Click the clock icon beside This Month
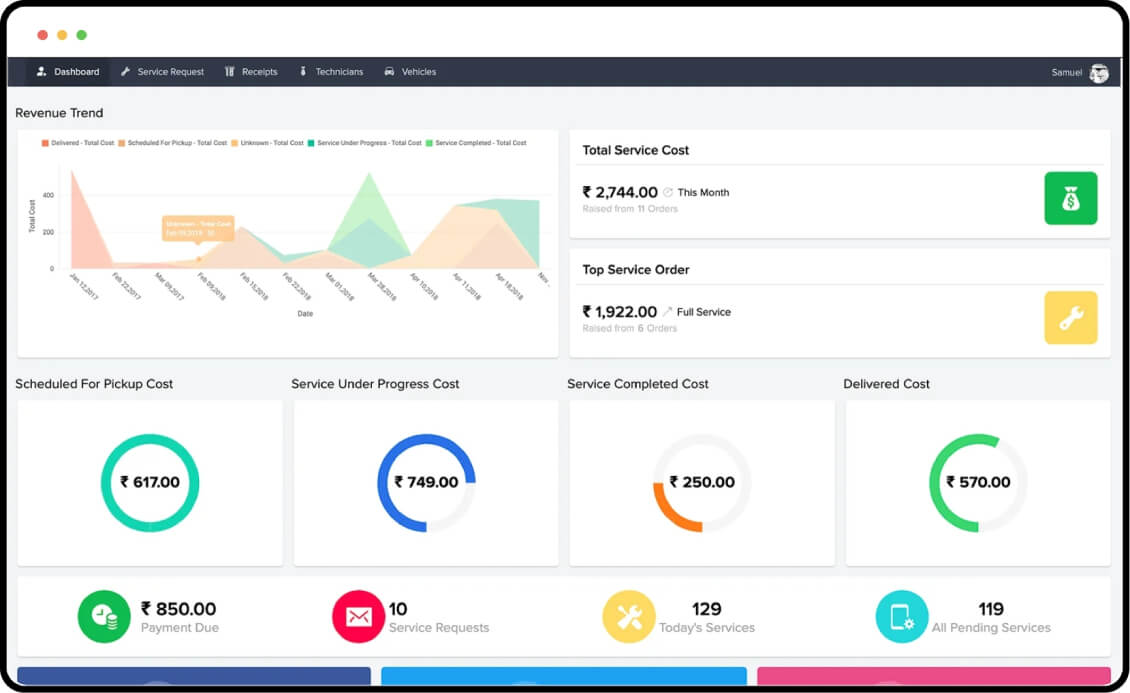The width and height of the screenshot is (1130, 693). pyautogui.click(x=668, y=192)
